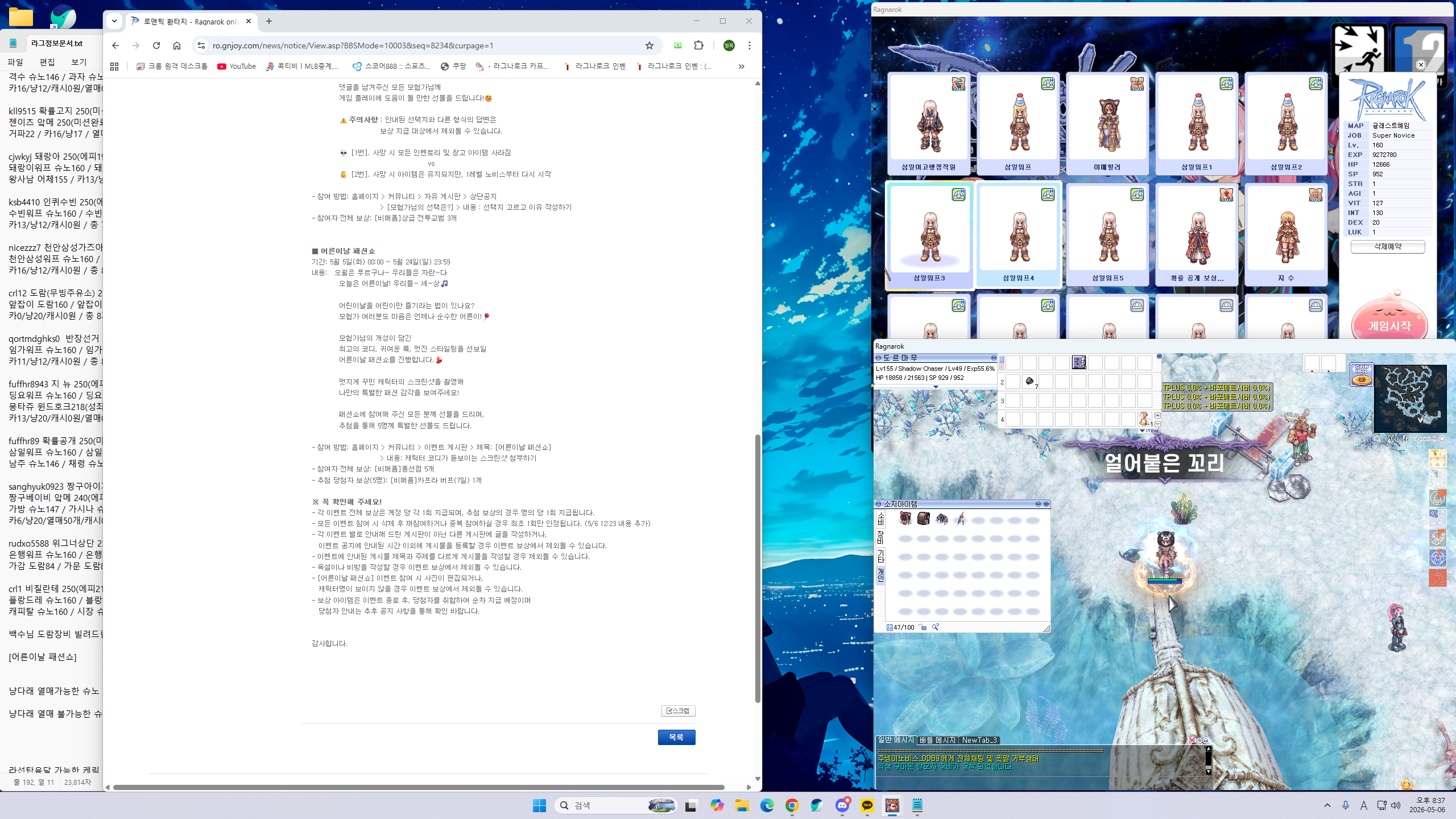Open the 파일 menu in Notepad
1456x819 pixels.
point(15,62)
